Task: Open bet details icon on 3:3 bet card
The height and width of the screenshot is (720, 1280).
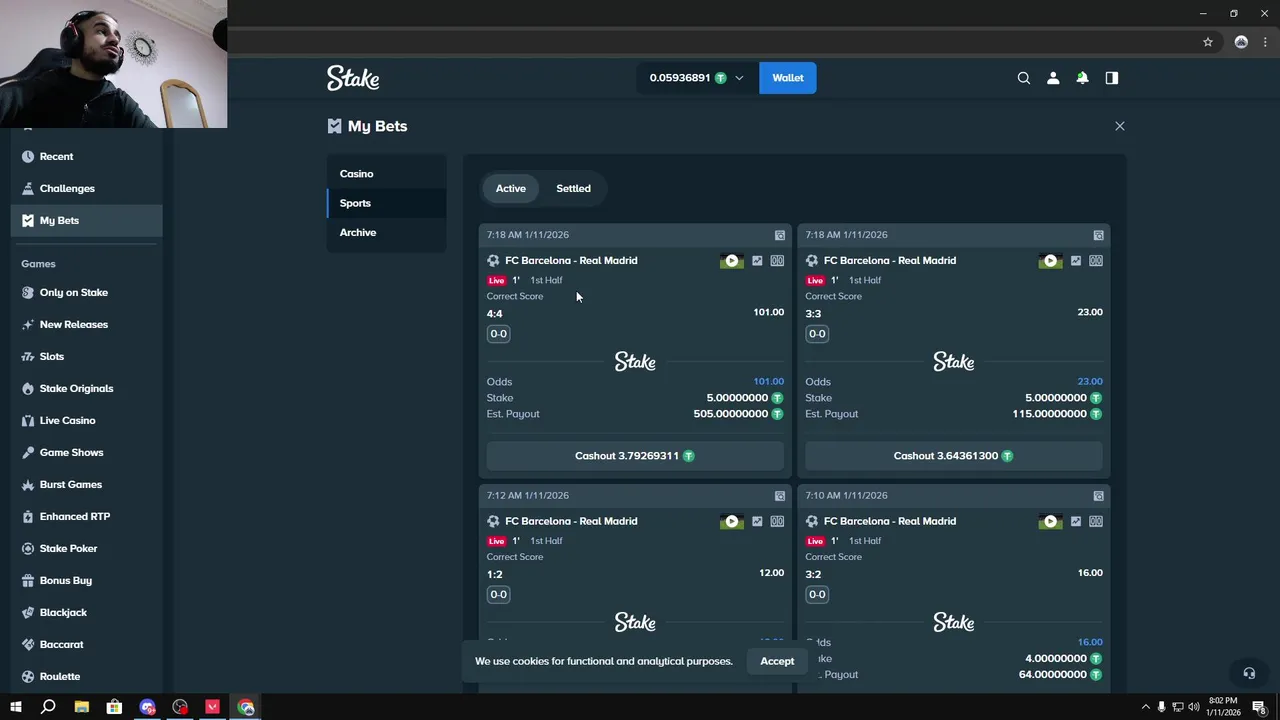Action: pos(1098,235)
